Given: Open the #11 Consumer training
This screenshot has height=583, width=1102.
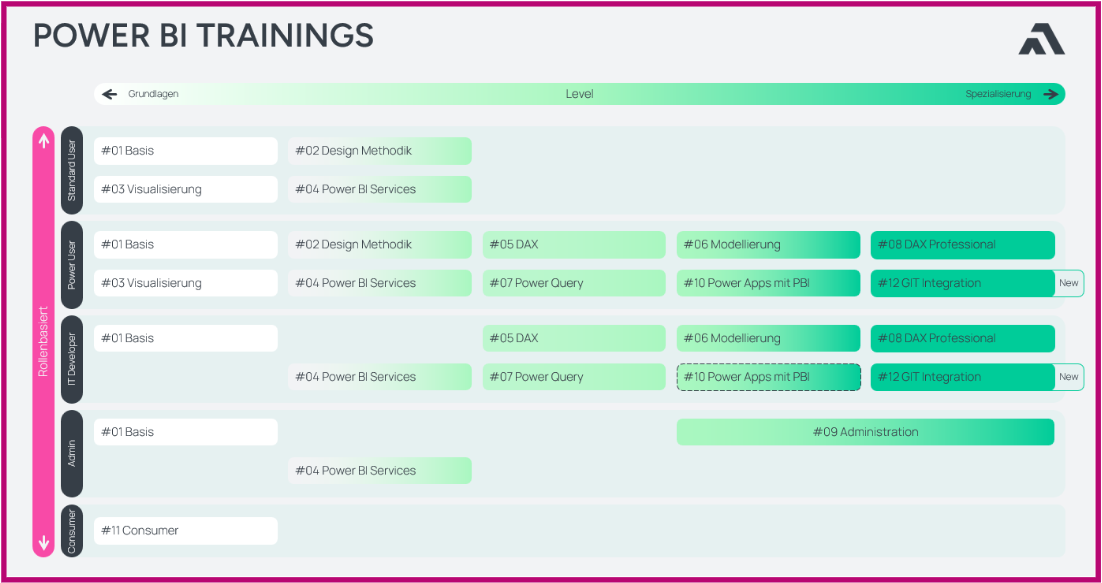Looking at the screenshot, I should [x=186, y=531].
